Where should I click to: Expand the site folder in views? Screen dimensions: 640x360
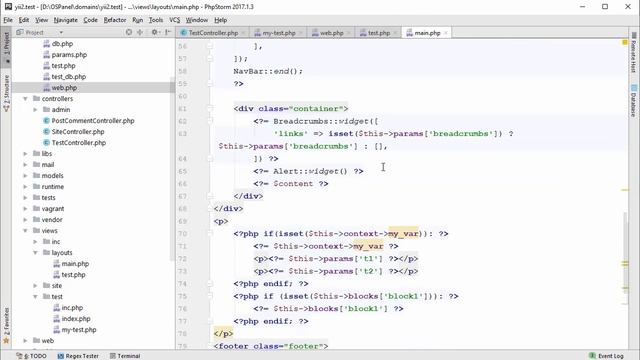point(35,286)
